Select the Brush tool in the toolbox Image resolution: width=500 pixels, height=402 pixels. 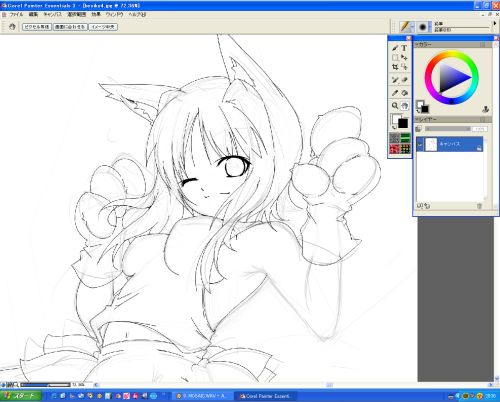395,48
